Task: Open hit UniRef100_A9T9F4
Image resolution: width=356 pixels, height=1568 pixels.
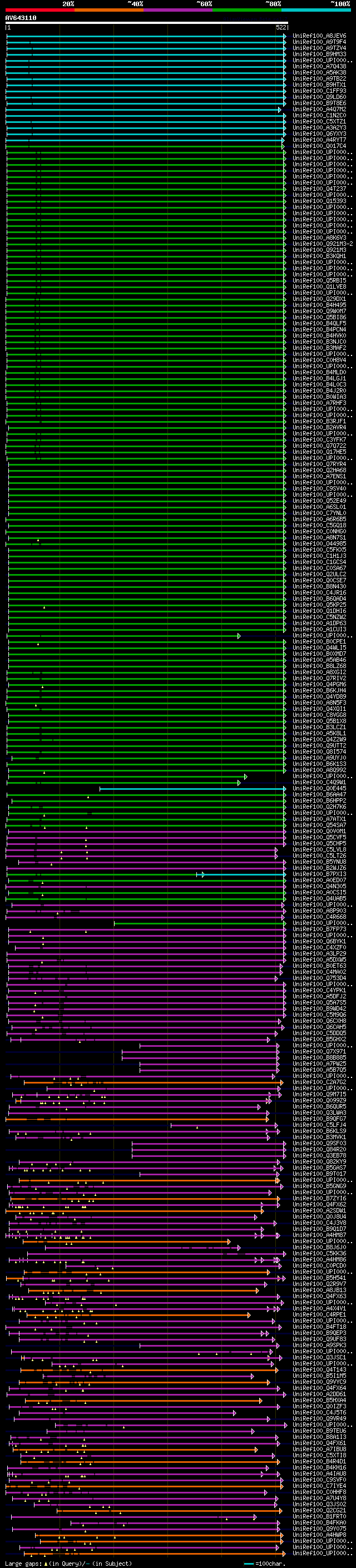Action: coord(319,42)
